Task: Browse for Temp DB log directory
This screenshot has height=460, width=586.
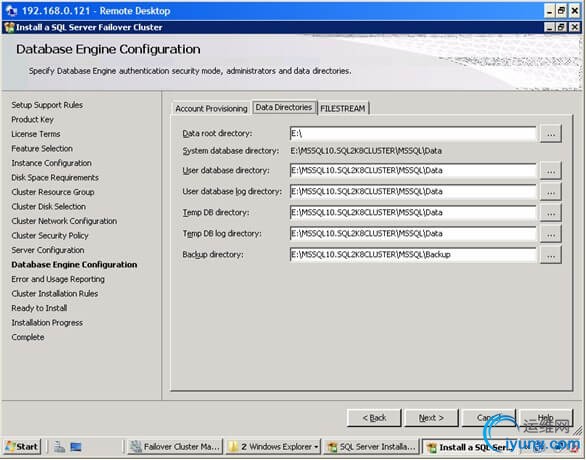Action: tap(550, 234)
